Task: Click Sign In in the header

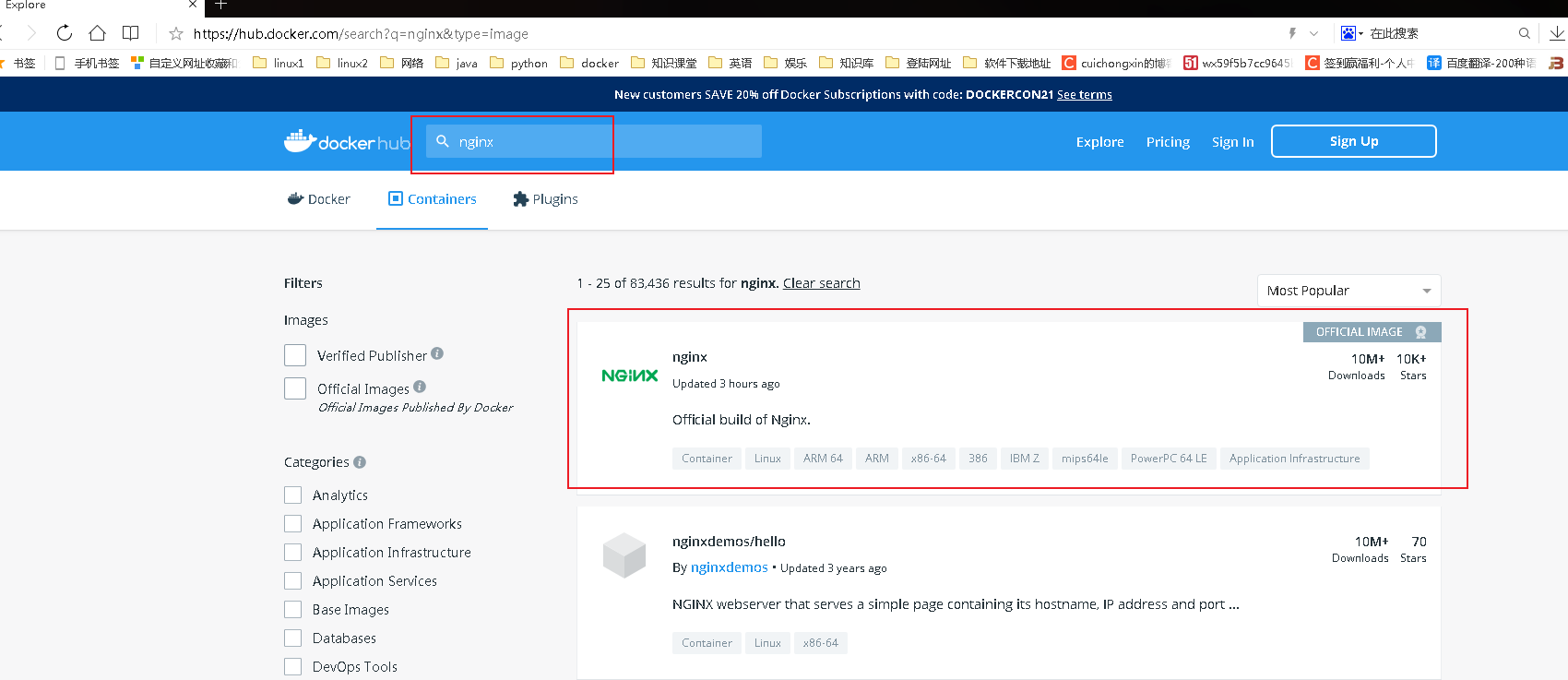Action: pos(1232,142)
